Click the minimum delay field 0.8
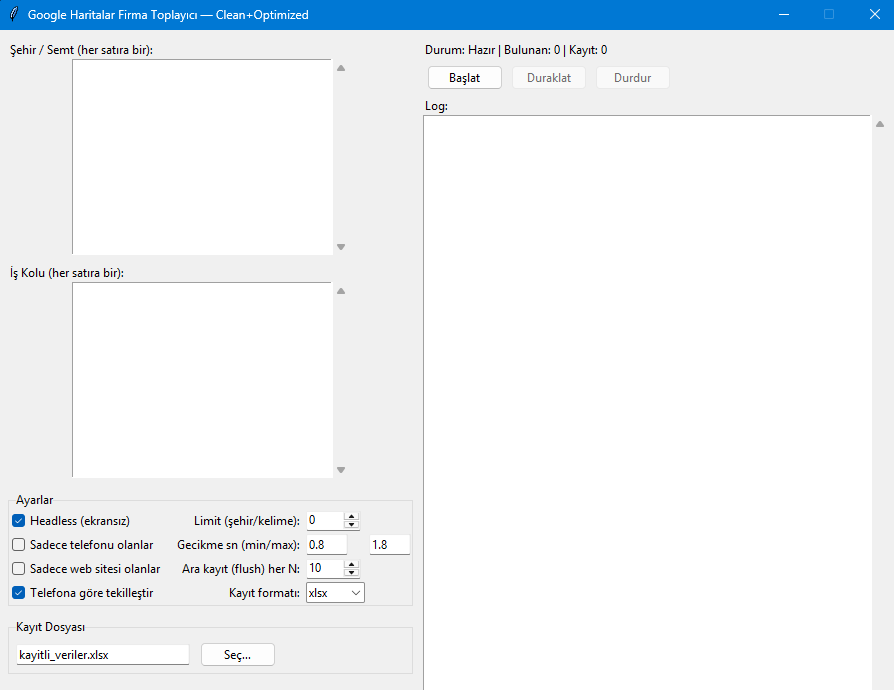 327,545
